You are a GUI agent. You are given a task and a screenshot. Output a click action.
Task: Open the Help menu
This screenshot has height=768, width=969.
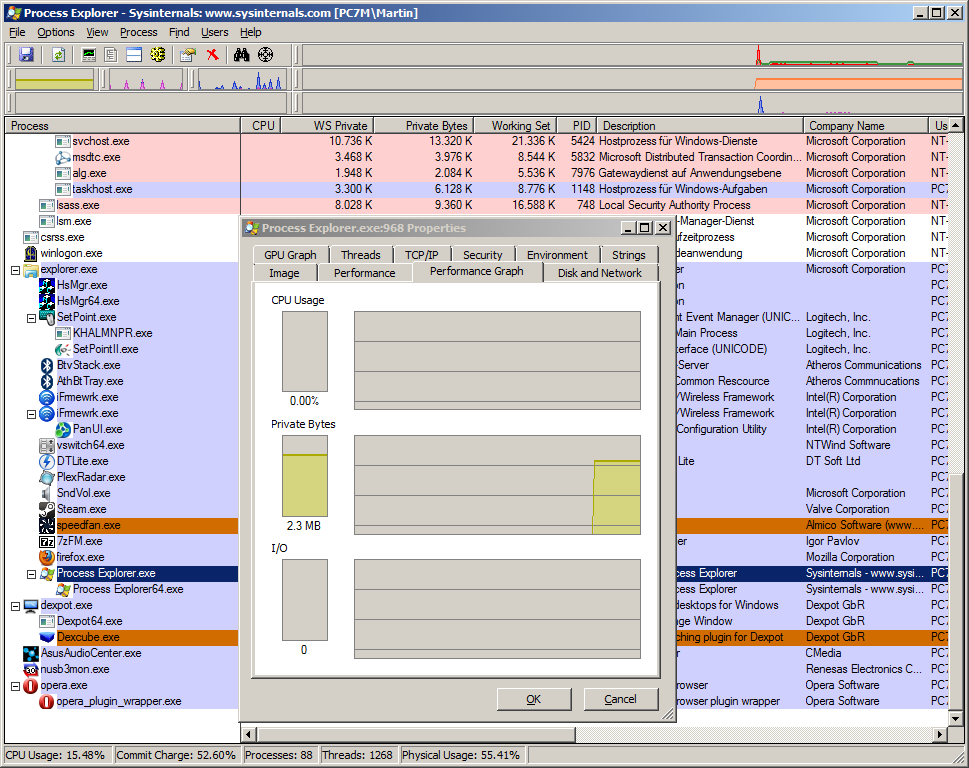point(250,32)
